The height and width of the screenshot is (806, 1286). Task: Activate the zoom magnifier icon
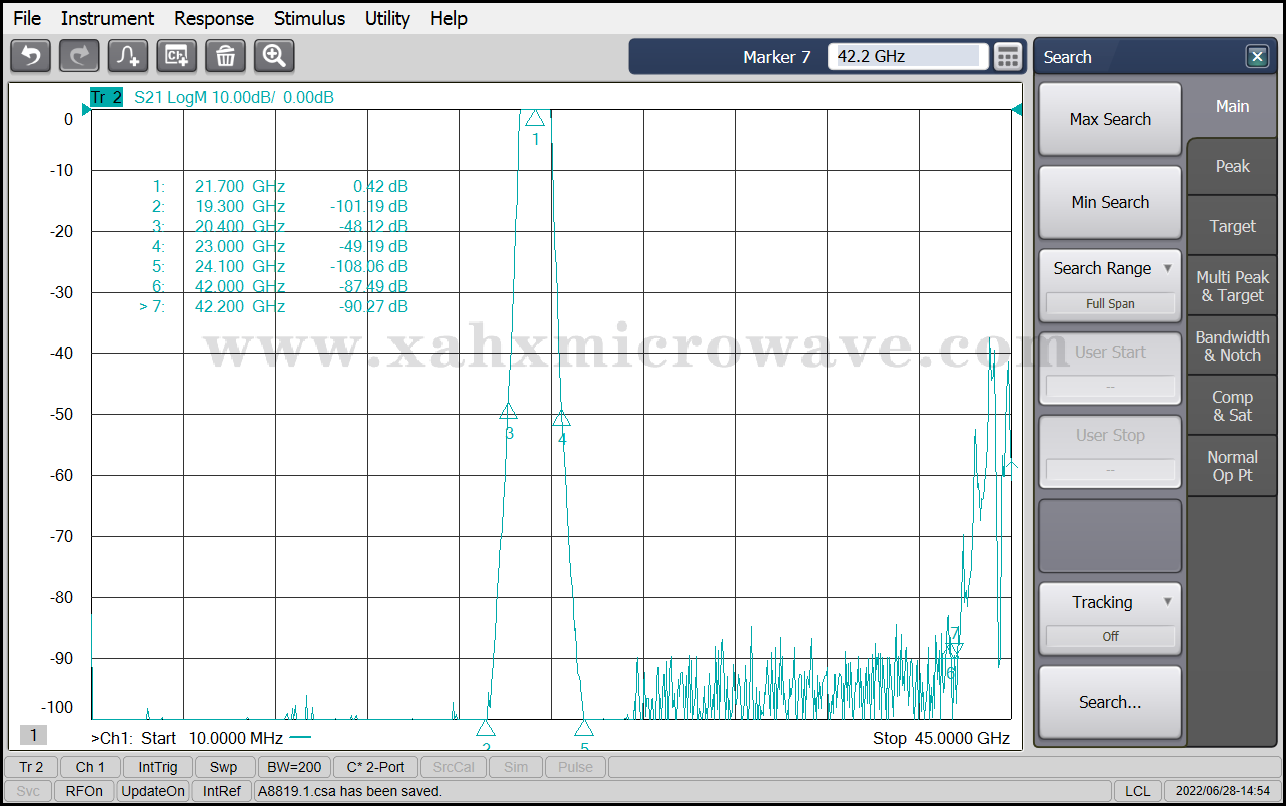(274, 56)
